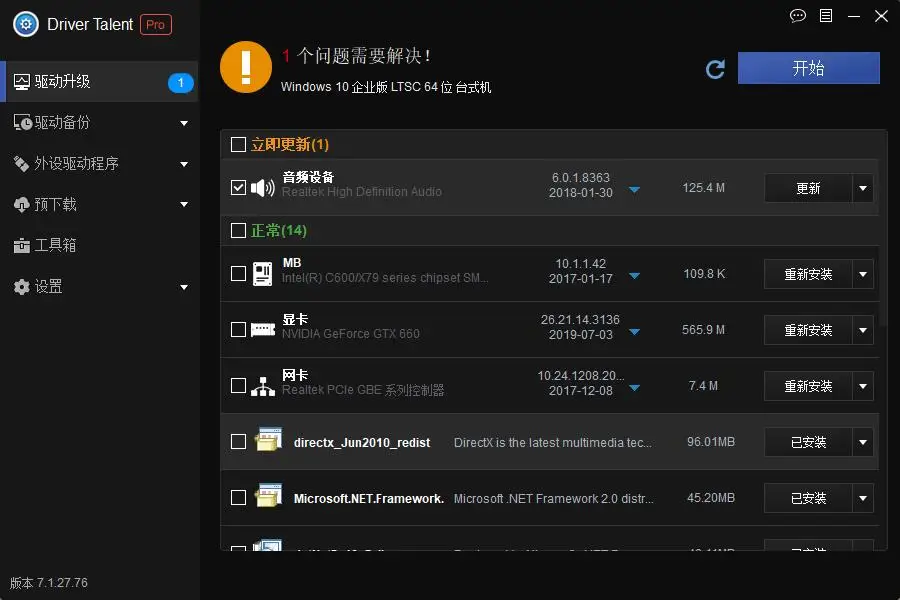900x600 pixels.
Task: Check the Microsoft.NET.Framework checkbox
Action: tap(238, 497)
